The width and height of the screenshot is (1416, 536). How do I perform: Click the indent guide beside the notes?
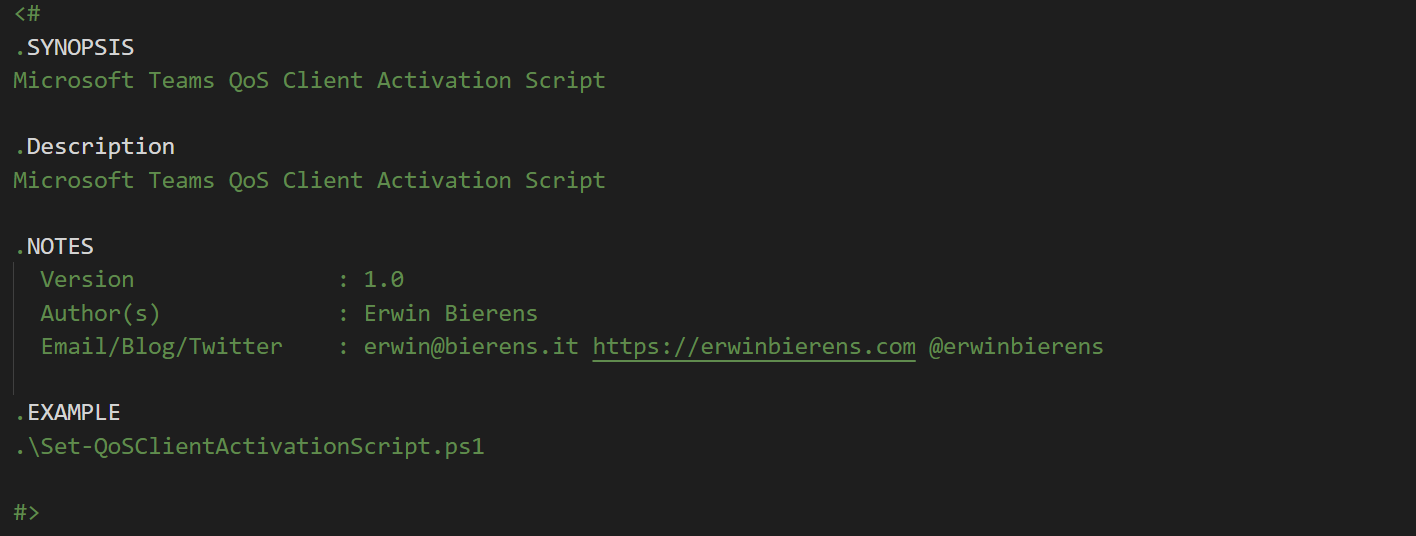click(x=14, y=330)
